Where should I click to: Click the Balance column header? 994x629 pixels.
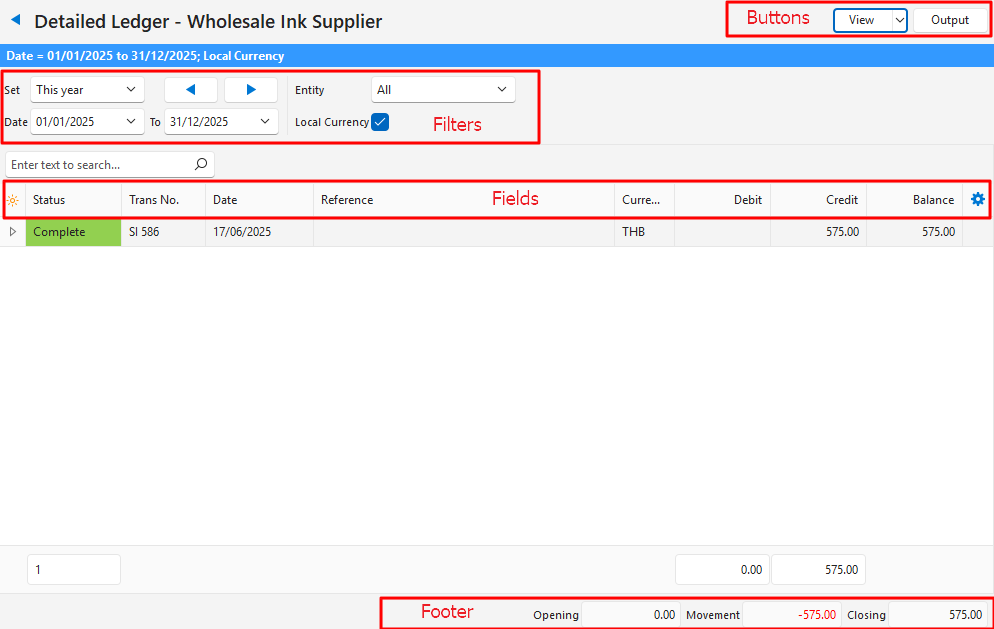click(x=914, y=200)
